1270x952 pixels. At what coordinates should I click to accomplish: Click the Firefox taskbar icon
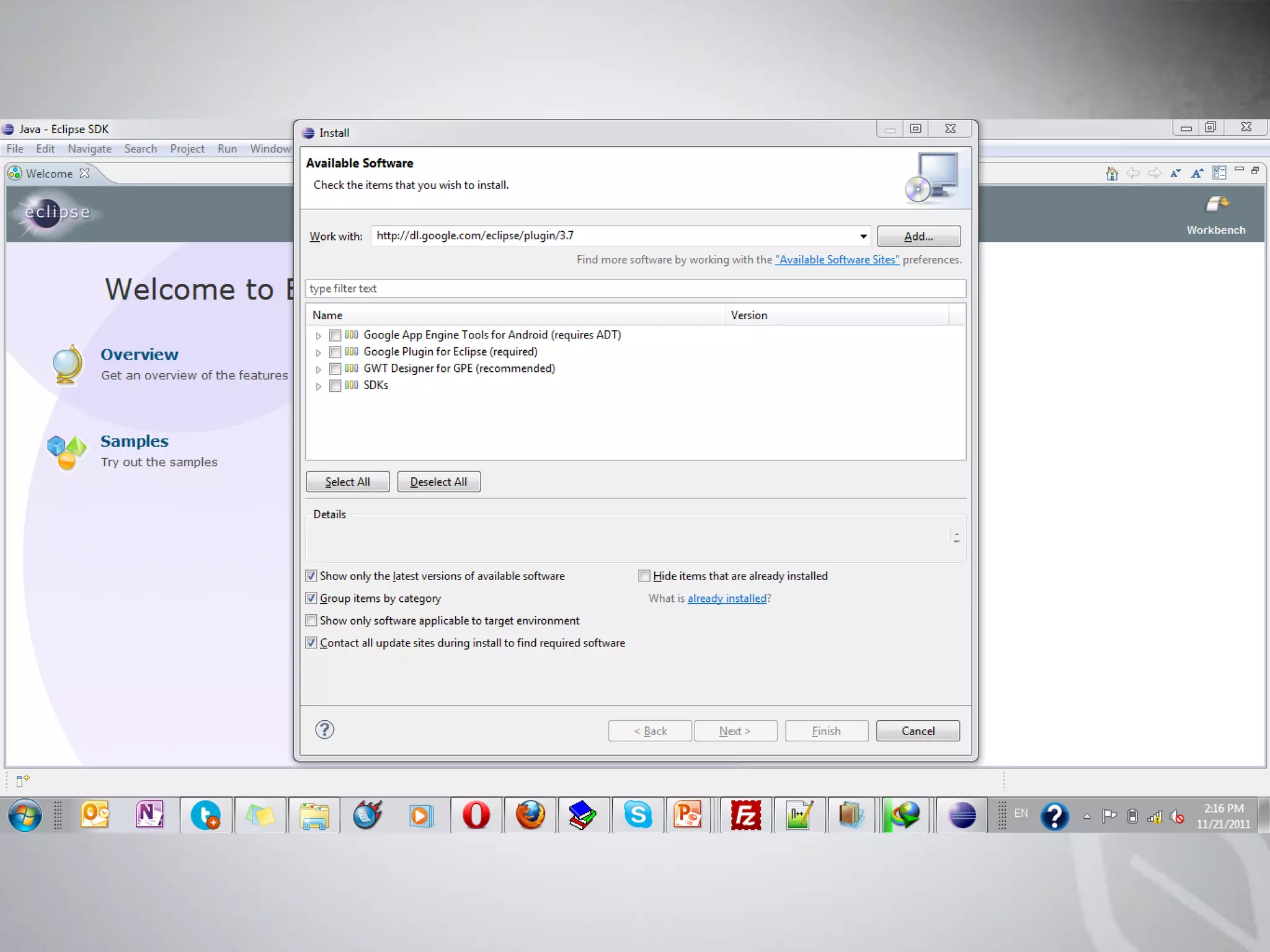click(530, 815)
